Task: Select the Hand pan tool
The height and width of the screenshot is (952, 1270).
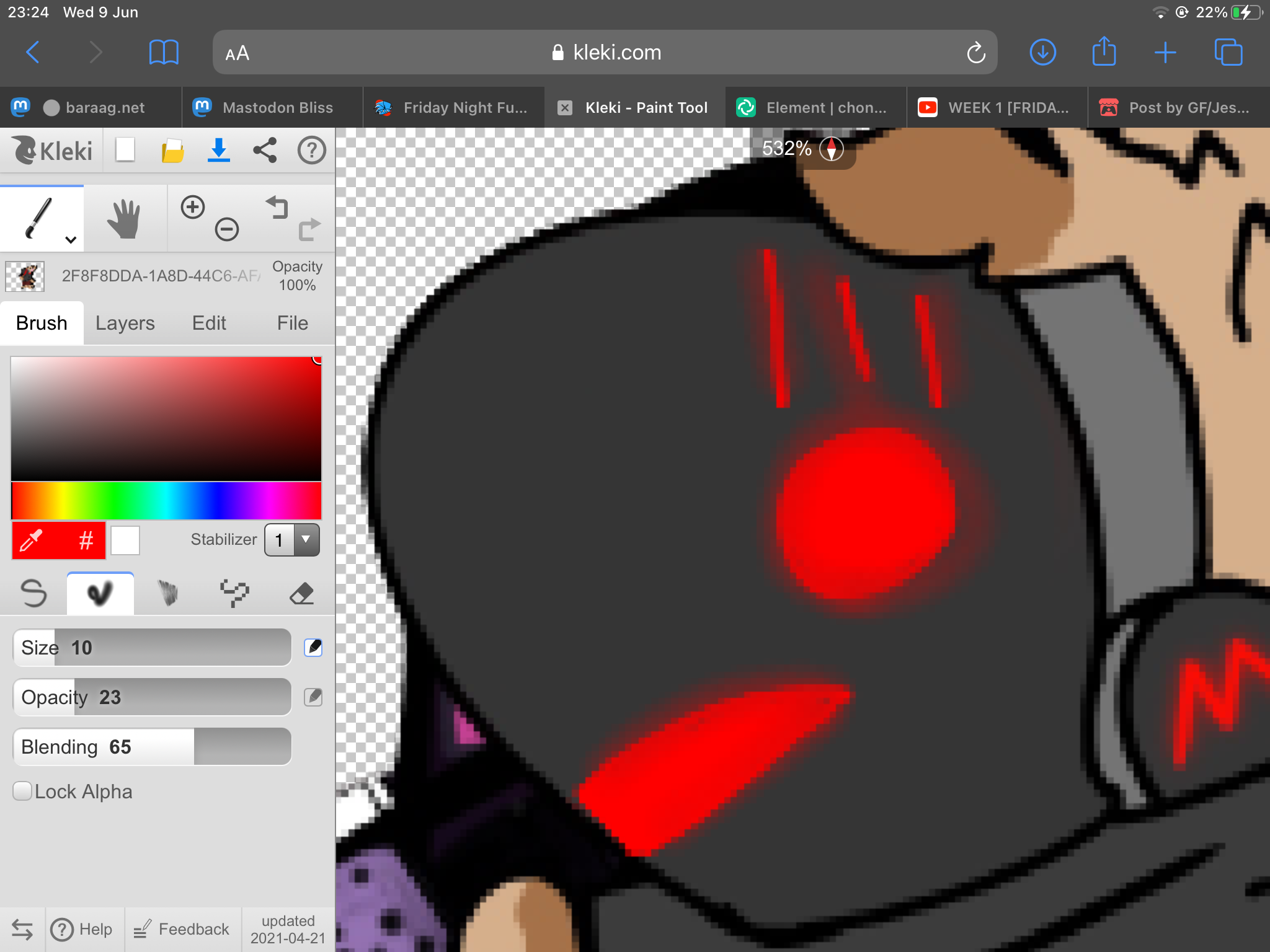Action: [x=124, y=218]
